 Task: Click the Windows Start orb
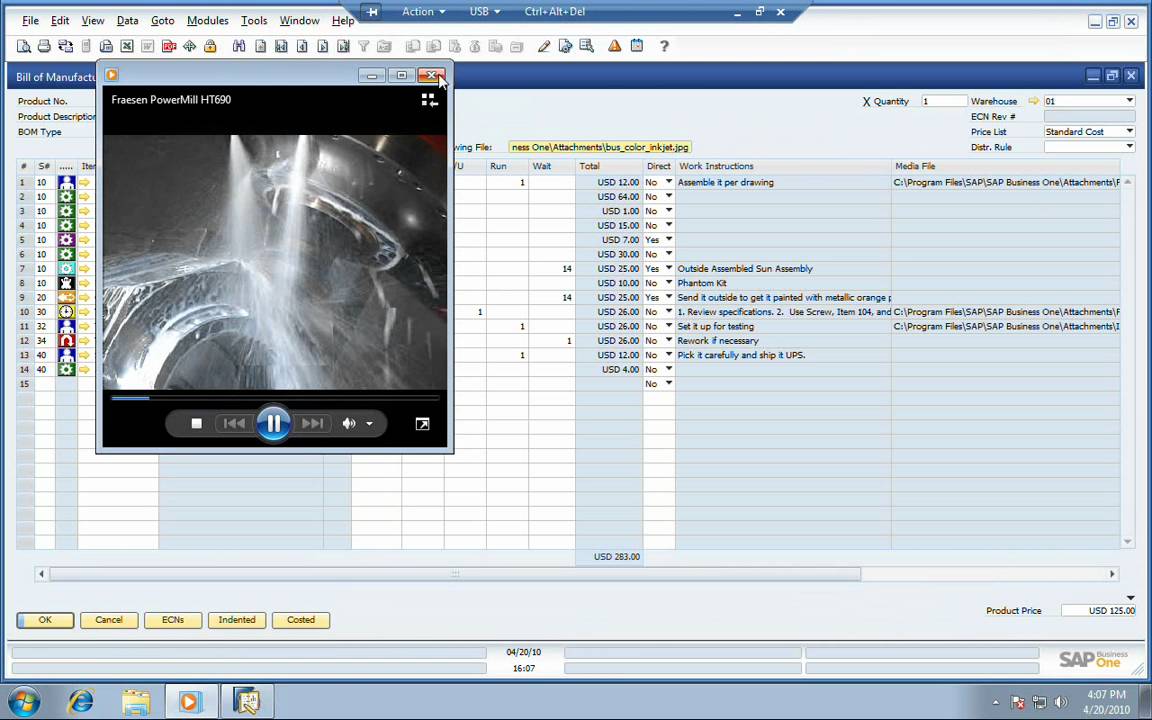coord(24,702)
